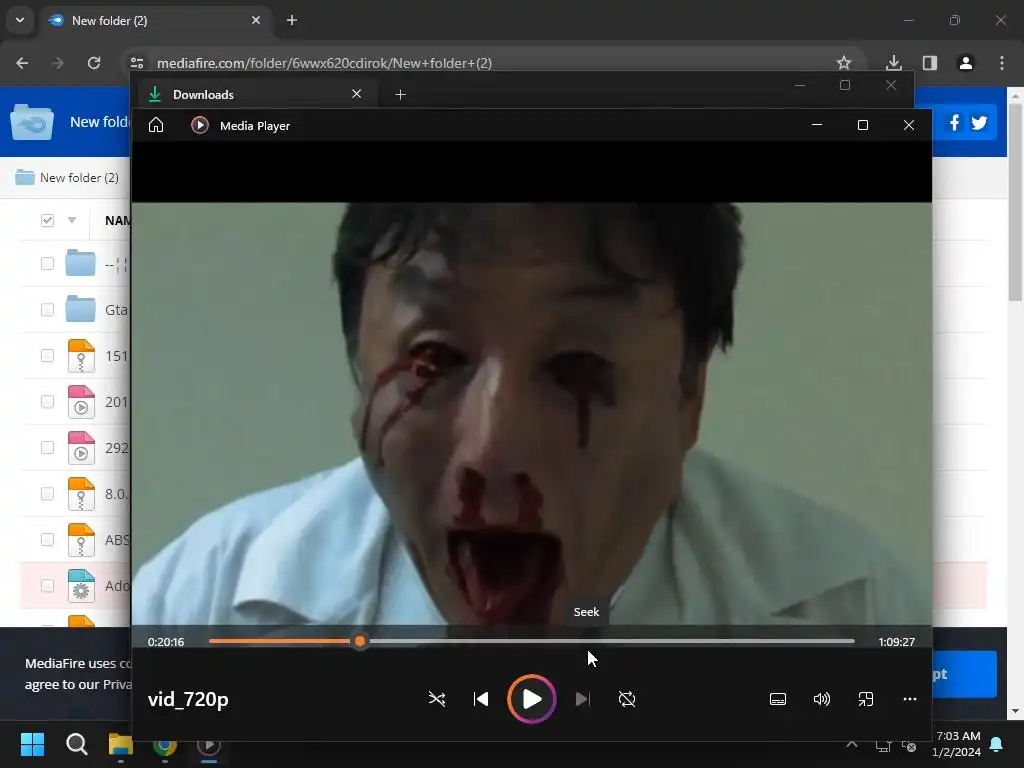
Task: Close the Downloads tab
Action: 357,93
